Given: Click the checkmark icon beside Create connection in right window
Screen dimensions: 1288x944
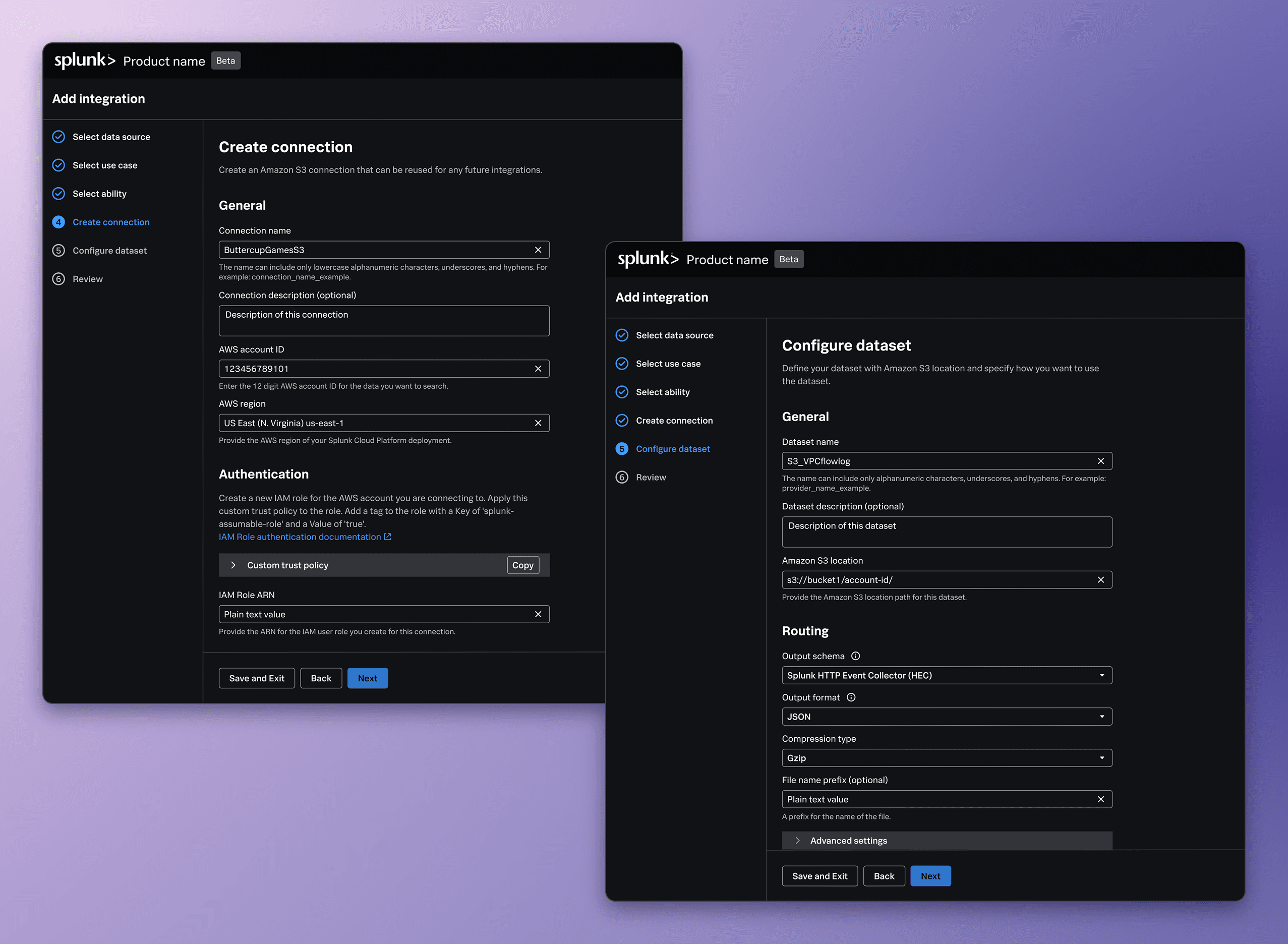Looking at the screenshot, I should (x=622, y=421).
